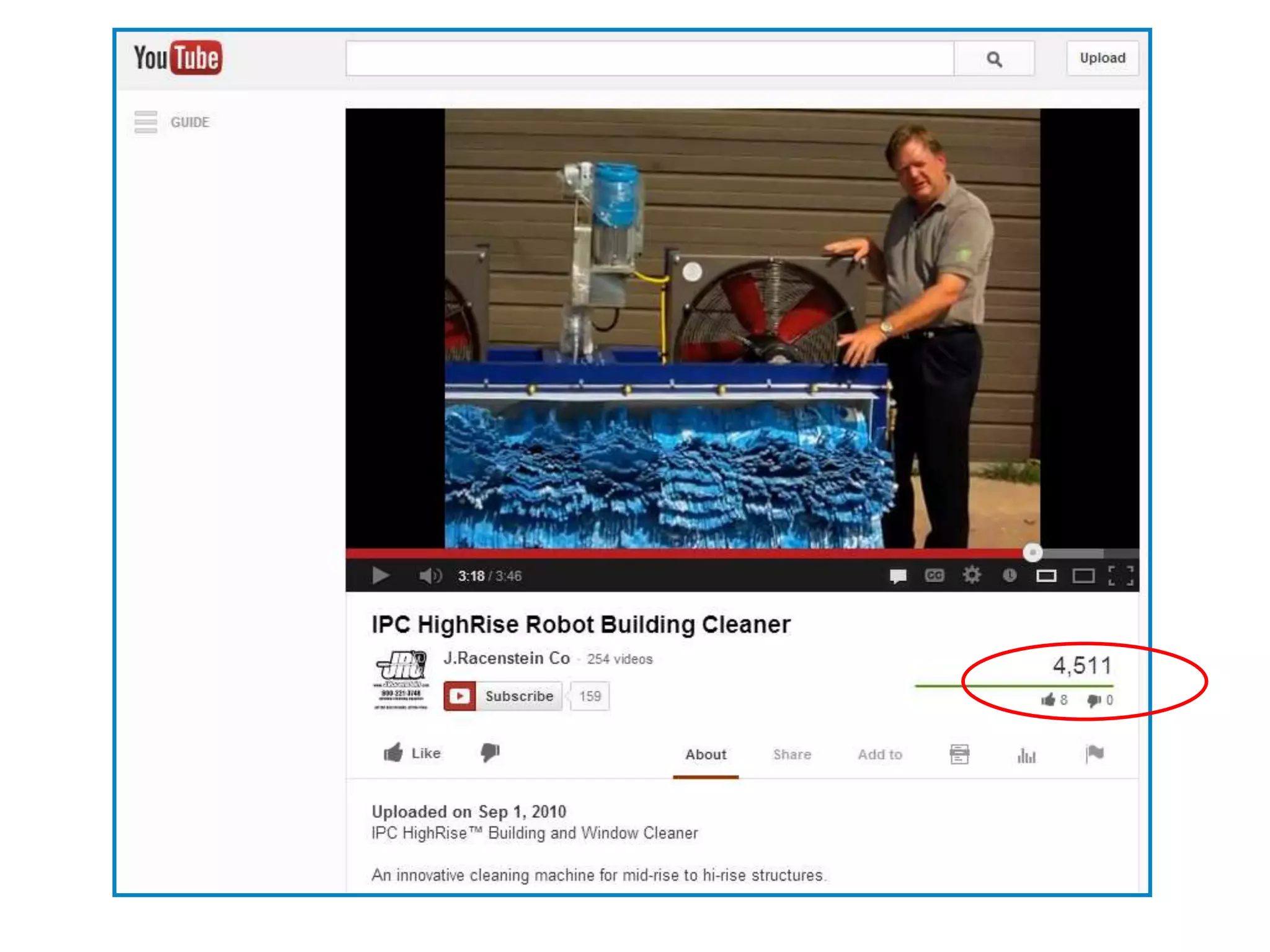Image resolution: width=1270 pixels, height=952 pixels.
Task: Click the search magnifier button
Action: click(x=994, y=59)
